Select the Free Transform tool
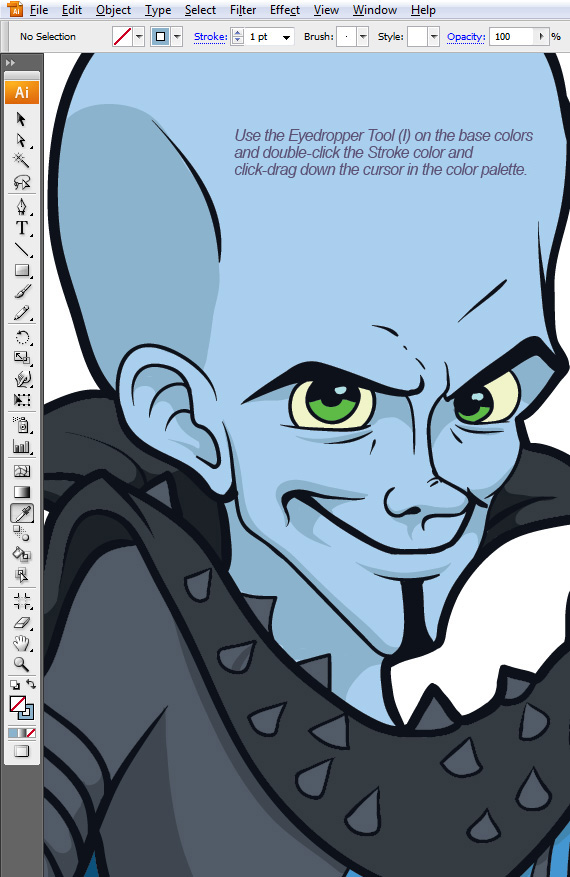 pos(21,400)
